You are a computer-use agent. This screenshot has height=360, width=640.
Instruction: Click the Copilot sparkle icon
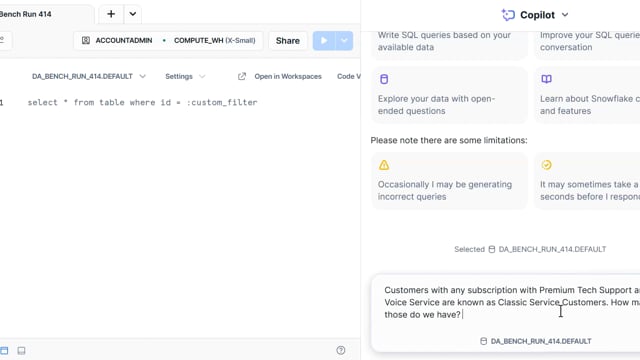point(508,15)
